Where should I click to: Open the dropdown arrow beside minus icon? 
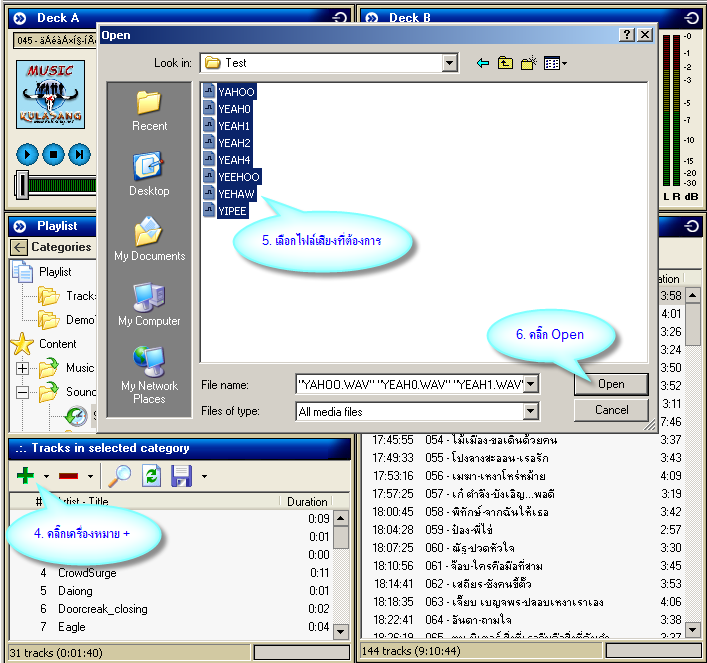coord(90,476)
